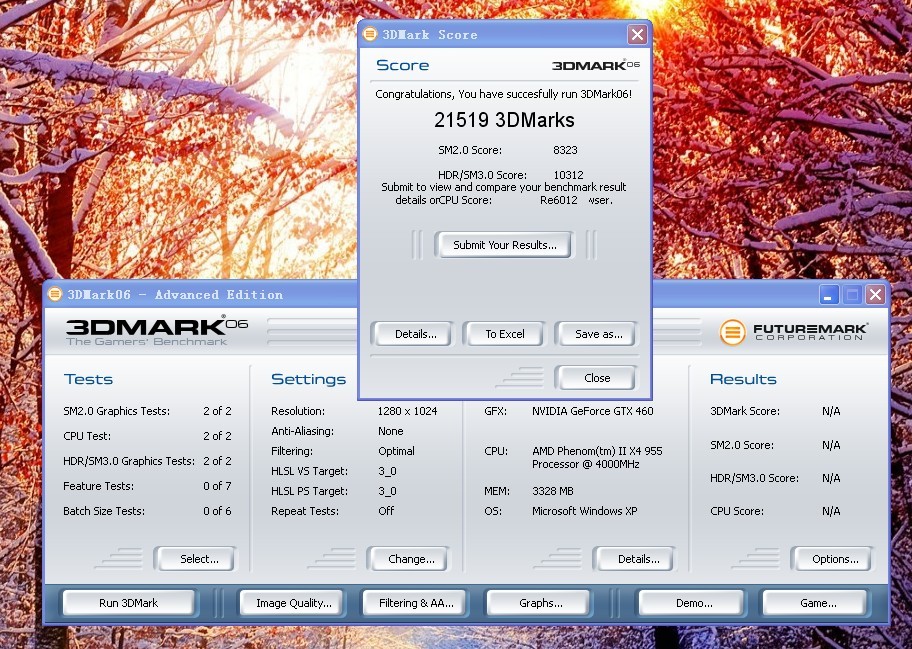Close the 3DMark Score dialog with the X
Viewport: 912px width, 649px height.
(637, 34)
